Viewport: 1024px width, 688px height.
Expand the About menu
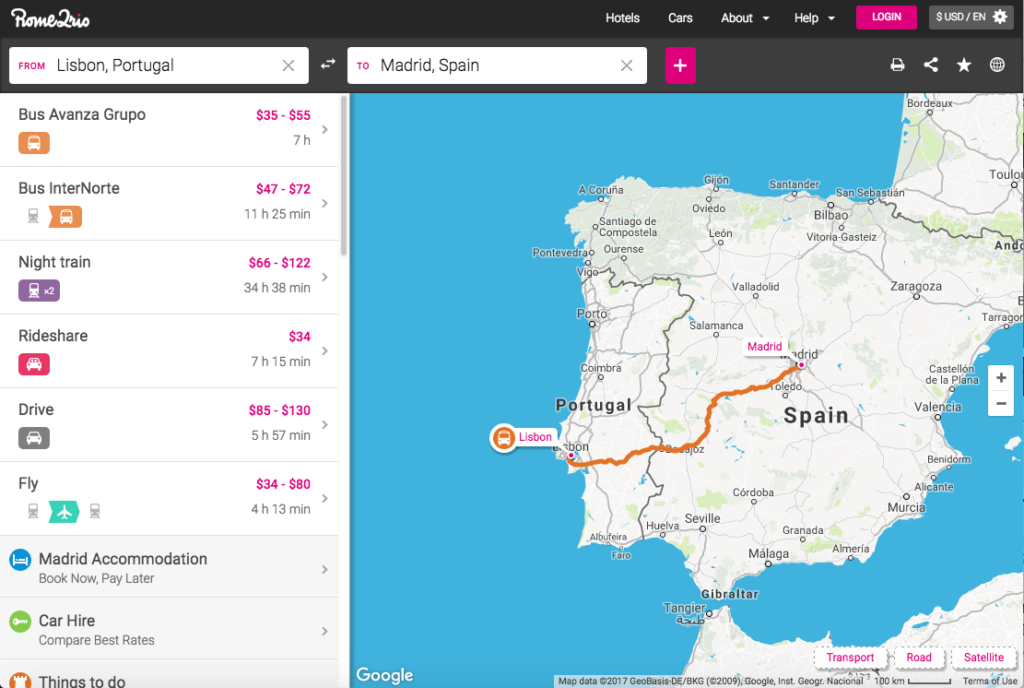pyautogui.click(x=744, y=18)
